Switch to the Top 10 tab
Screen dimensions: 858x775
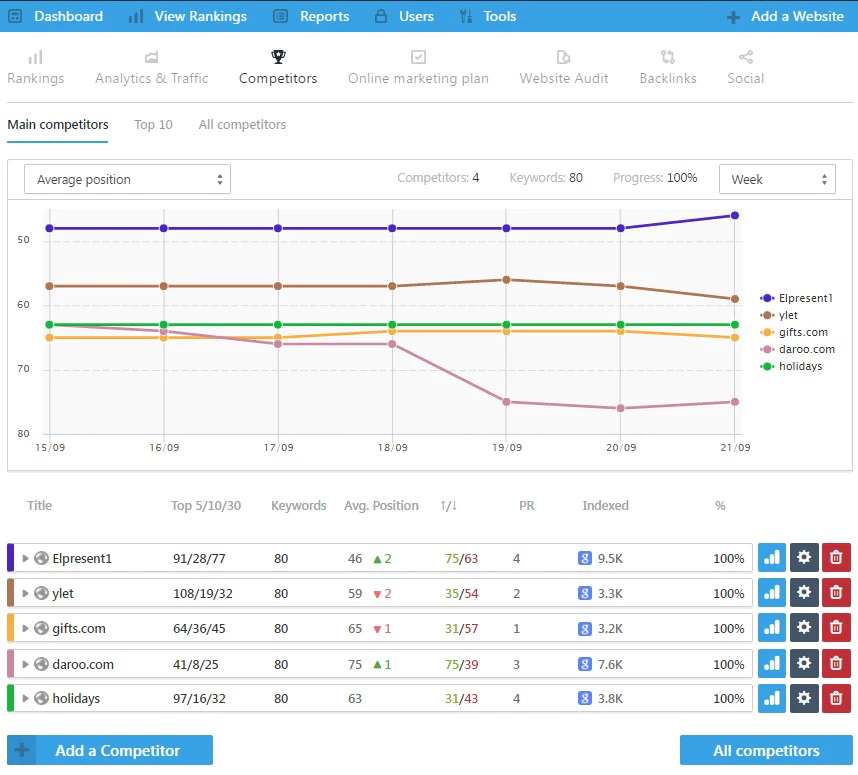click(153, 125)
